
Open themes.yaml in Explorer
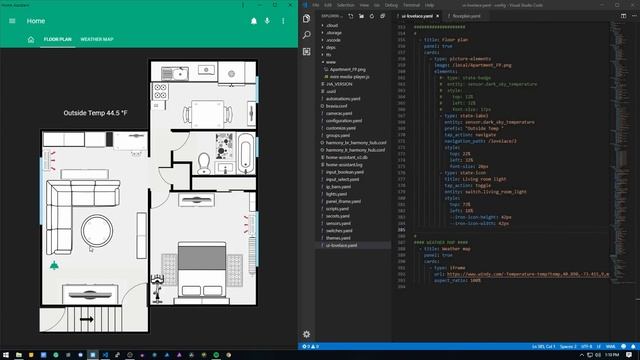click(338, 238)
